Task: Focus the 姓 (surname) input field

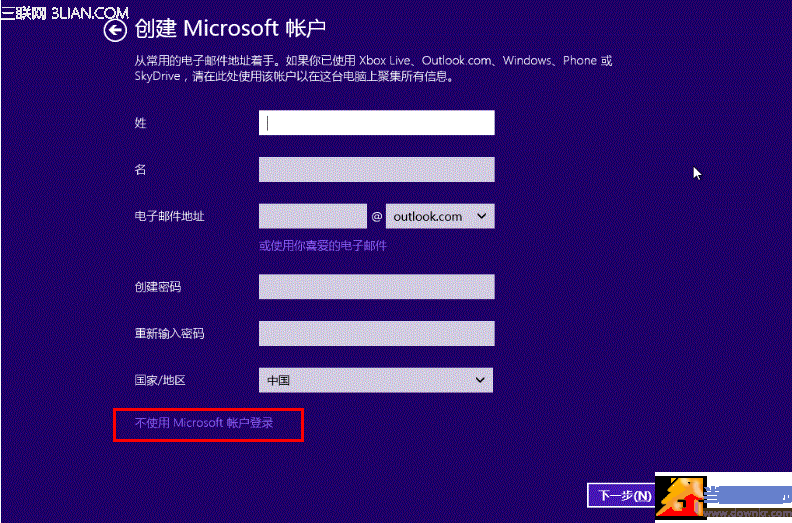Action: (x=376, y=123)
